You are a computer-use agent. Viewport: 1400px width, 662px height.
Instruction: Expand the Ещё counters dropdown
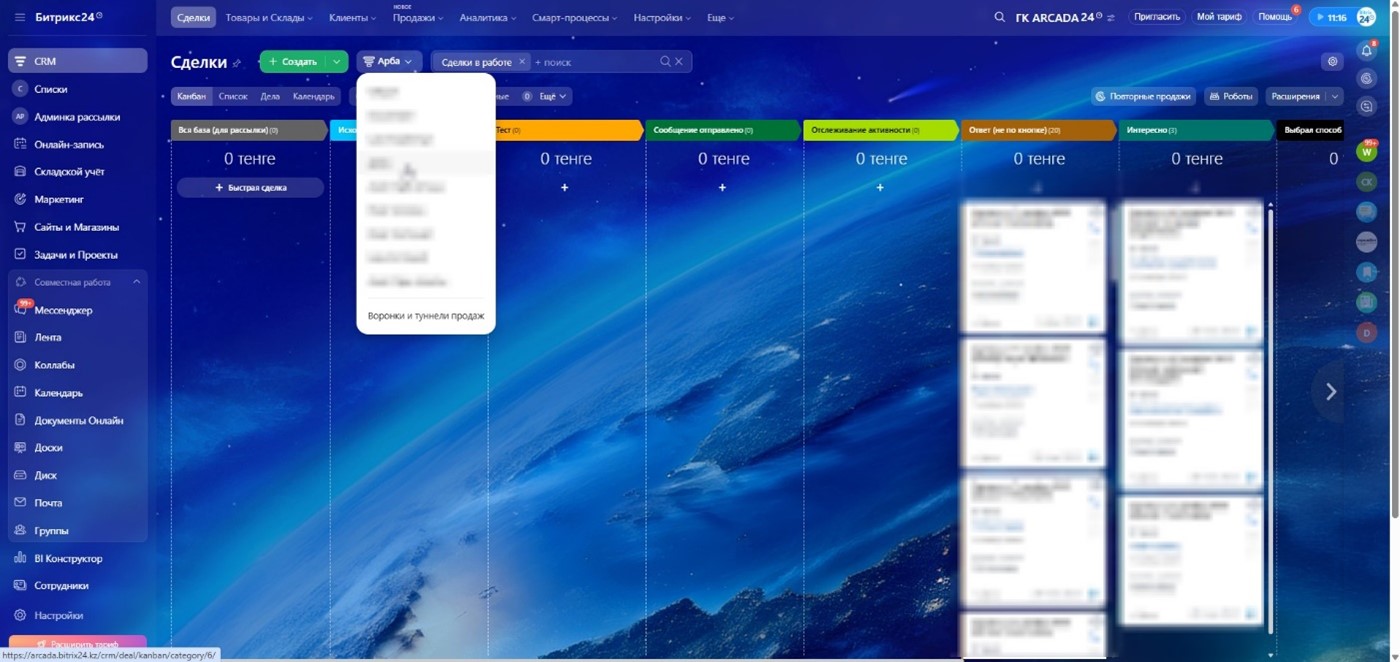tap(554, 96)
